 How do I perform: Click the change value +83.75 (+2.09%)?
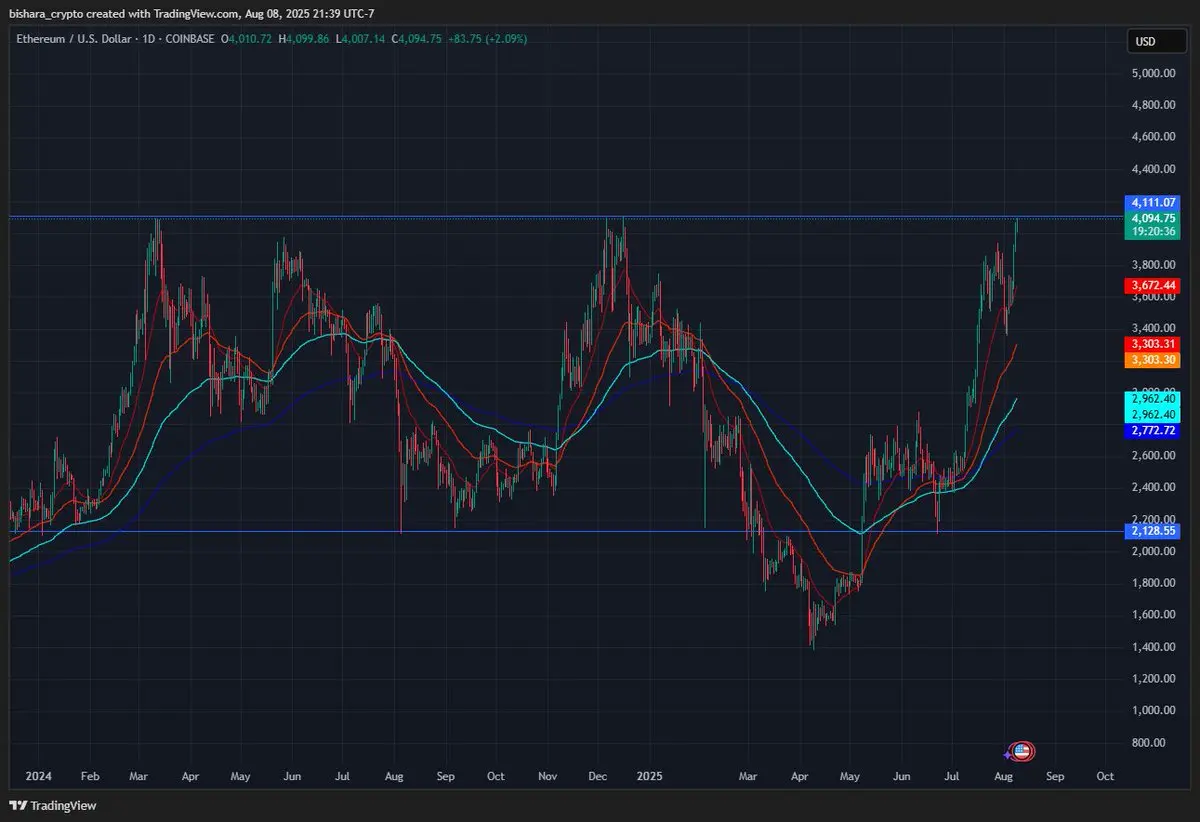[488, 38]
